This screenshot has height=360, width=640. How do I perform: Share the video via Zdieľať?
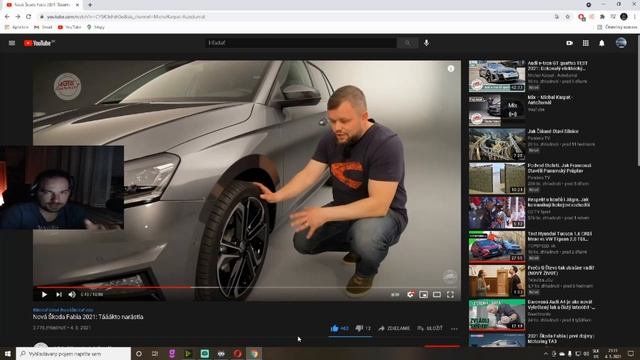tap(394, 328)
